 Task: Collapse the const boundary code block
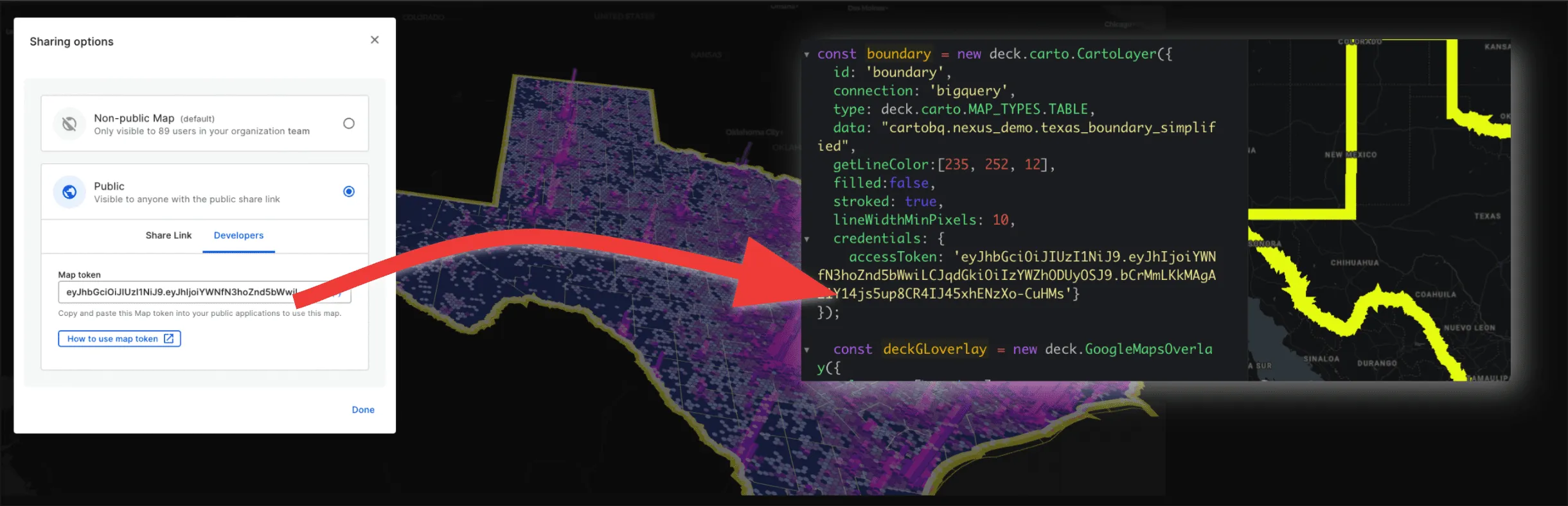806,55
